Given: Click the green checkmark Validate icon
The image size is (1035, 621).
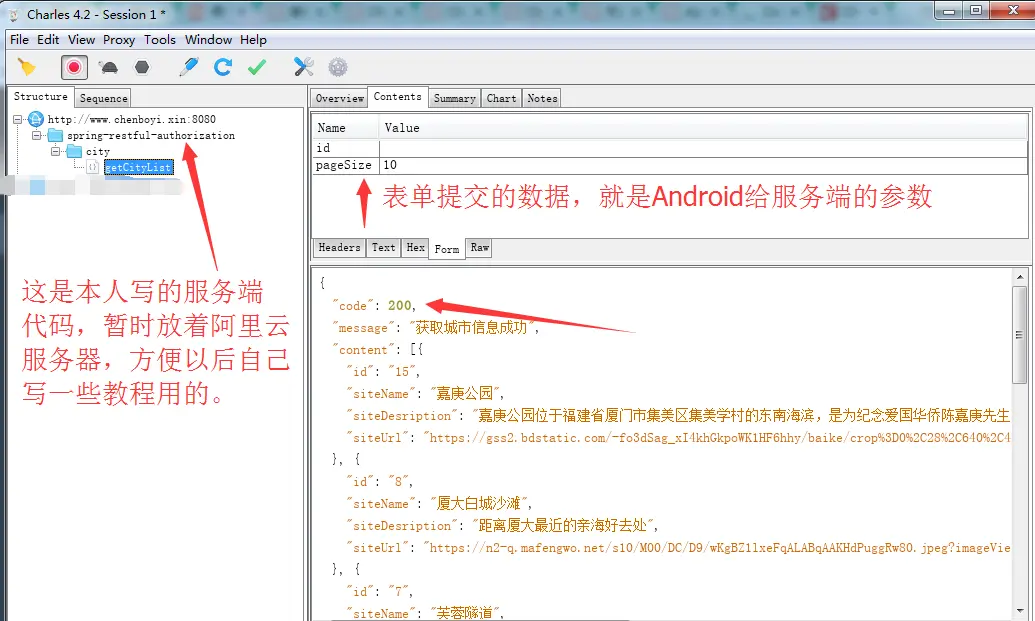Looking at the screenshot, I should [257, 67].
